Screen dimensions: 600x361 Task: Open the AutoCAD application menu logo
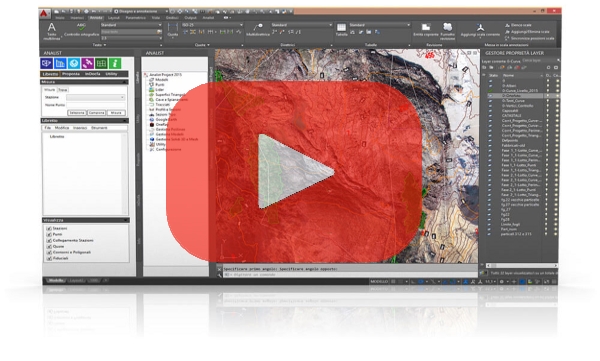click(45, 13)
